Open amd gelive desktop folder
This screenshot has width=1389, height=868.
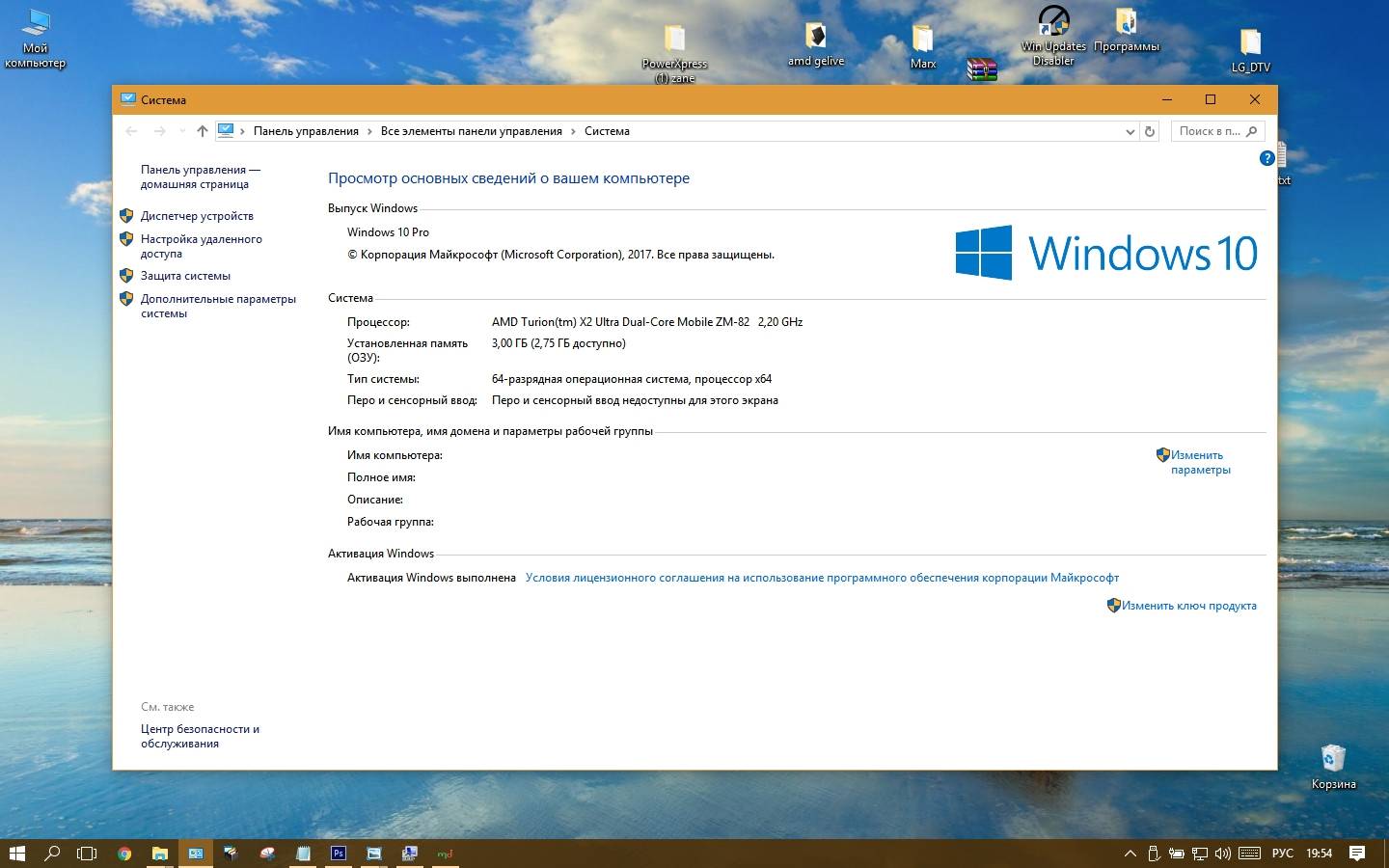pos(816,44)
